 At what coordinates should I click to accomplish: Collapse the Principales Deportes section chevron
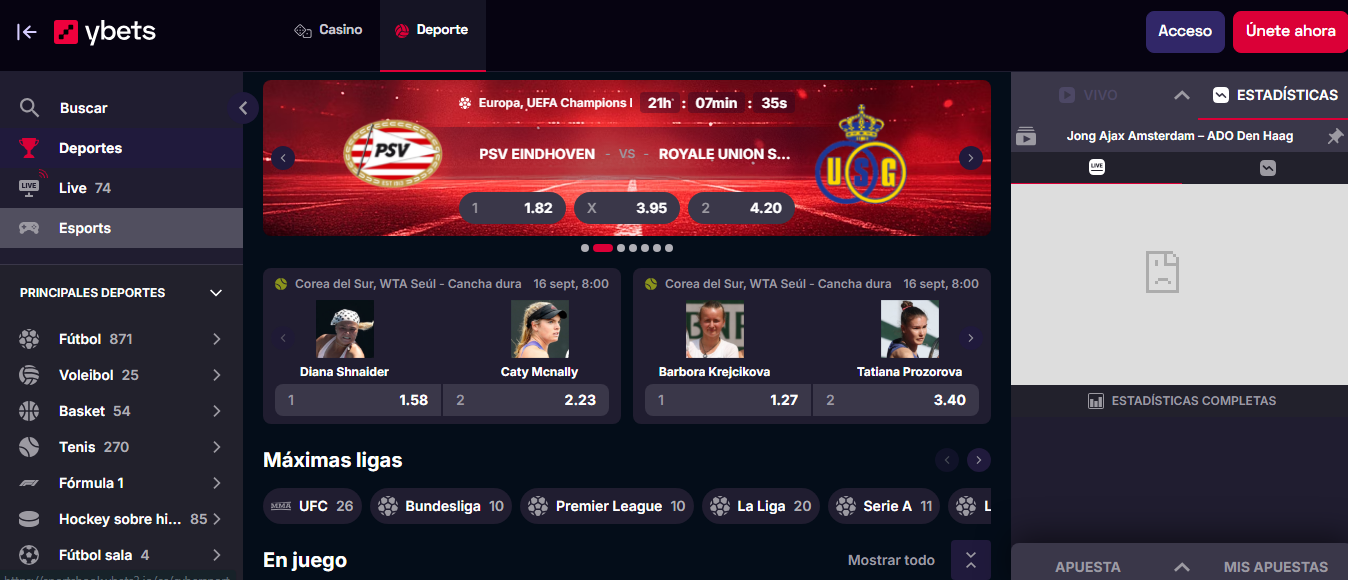coord(216,293)
